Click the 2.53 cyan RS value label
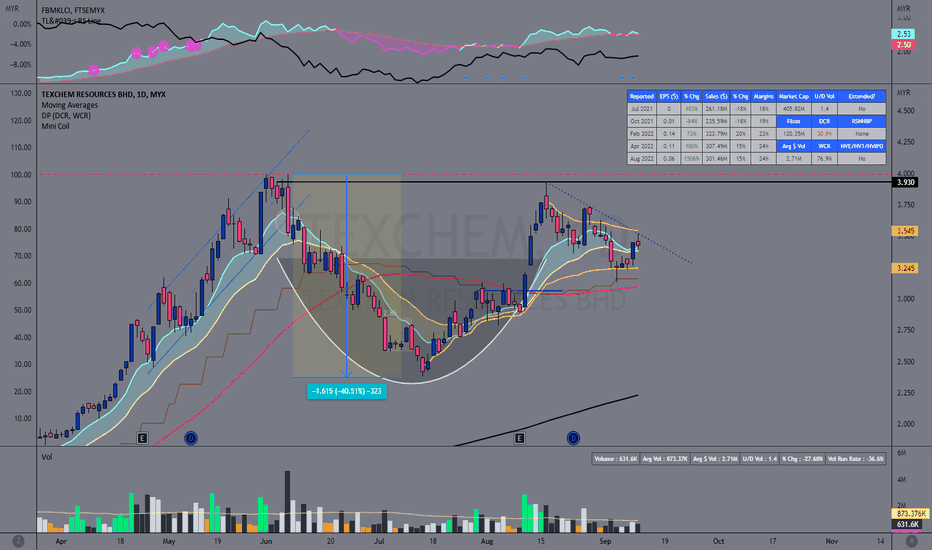 tap(903, 34)
